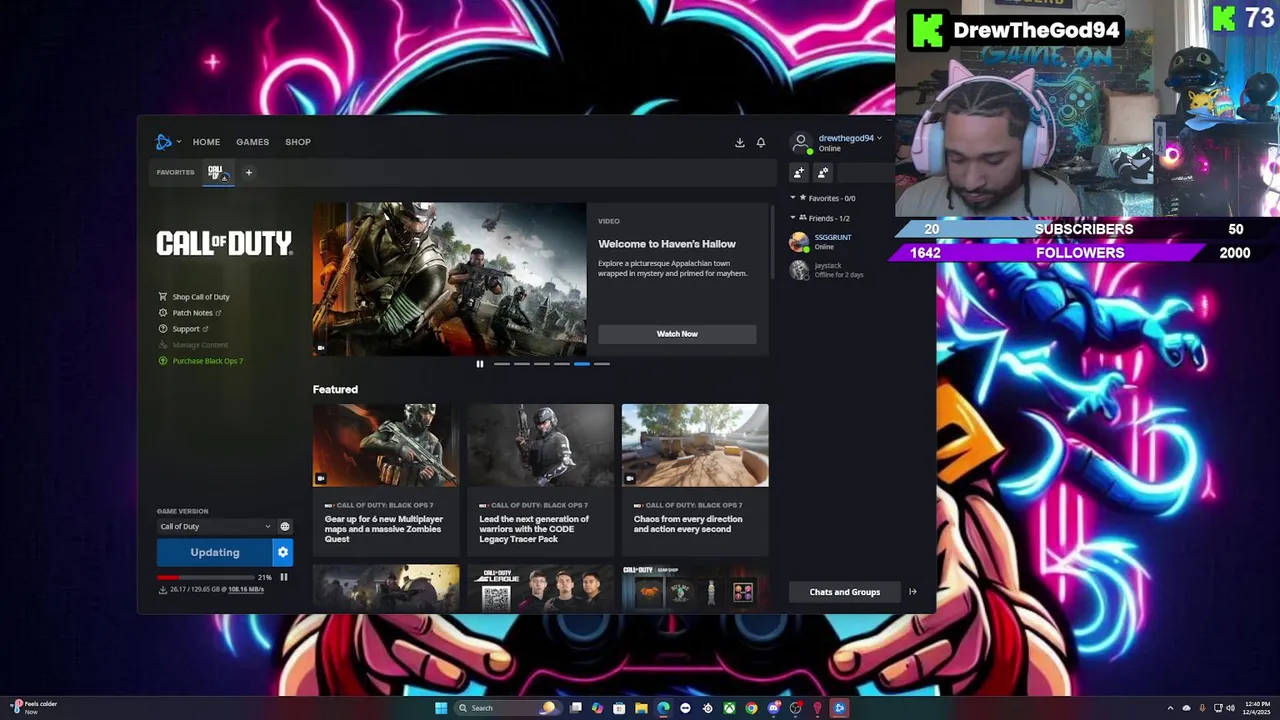Viewport: 1280px width, 720px height.
Task: Open the downloads icon in top bar
Action: click(x=740, y=142)
